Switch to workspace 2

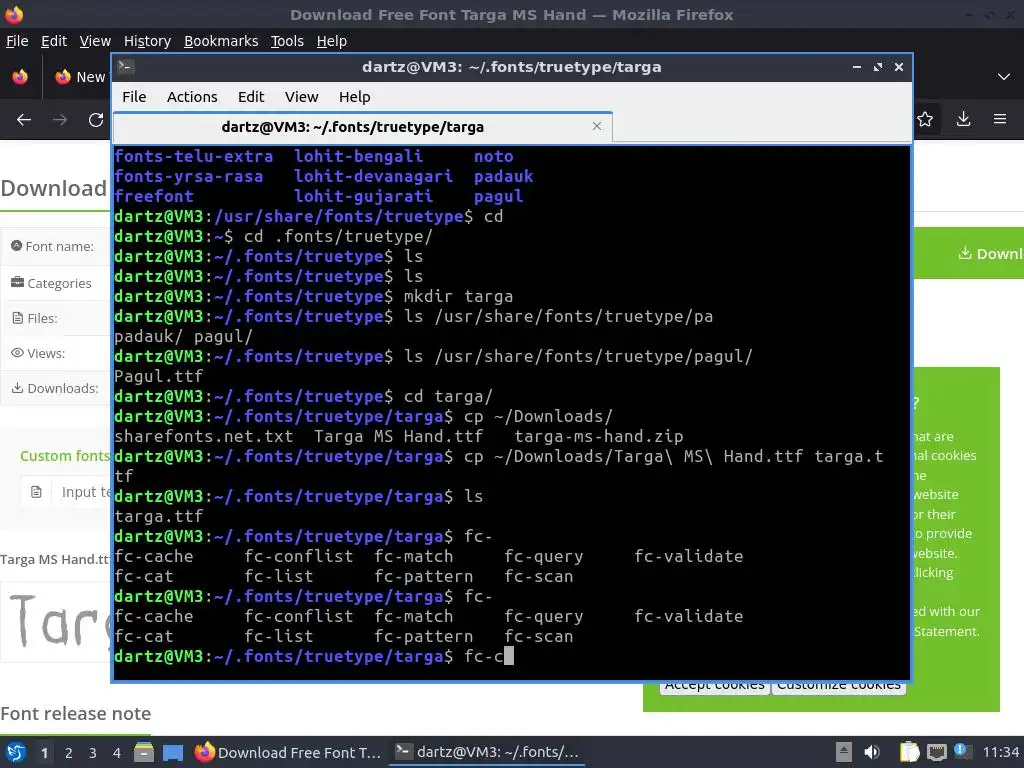[x=69, y=753]
